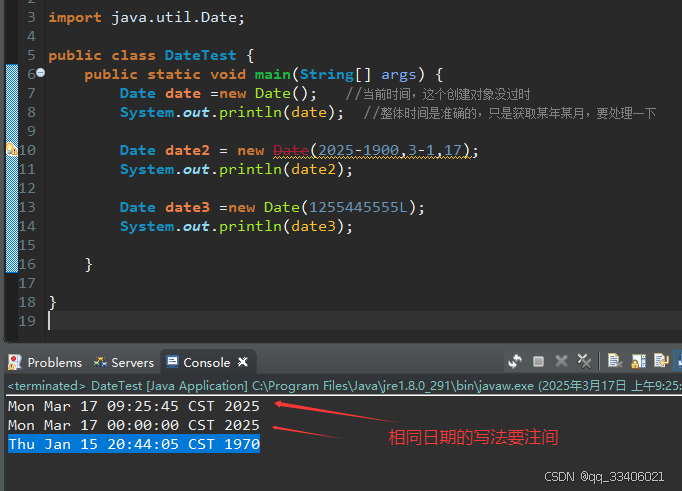The height and width of the screenshot is (491, 682).
Task: Click the 'main' method name on line 6
Action: (272, 74)
